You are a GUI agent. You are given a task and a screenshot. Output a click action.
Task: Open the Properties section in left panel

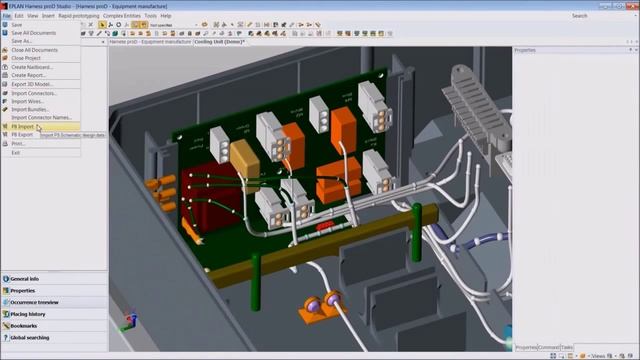point(54,291)
